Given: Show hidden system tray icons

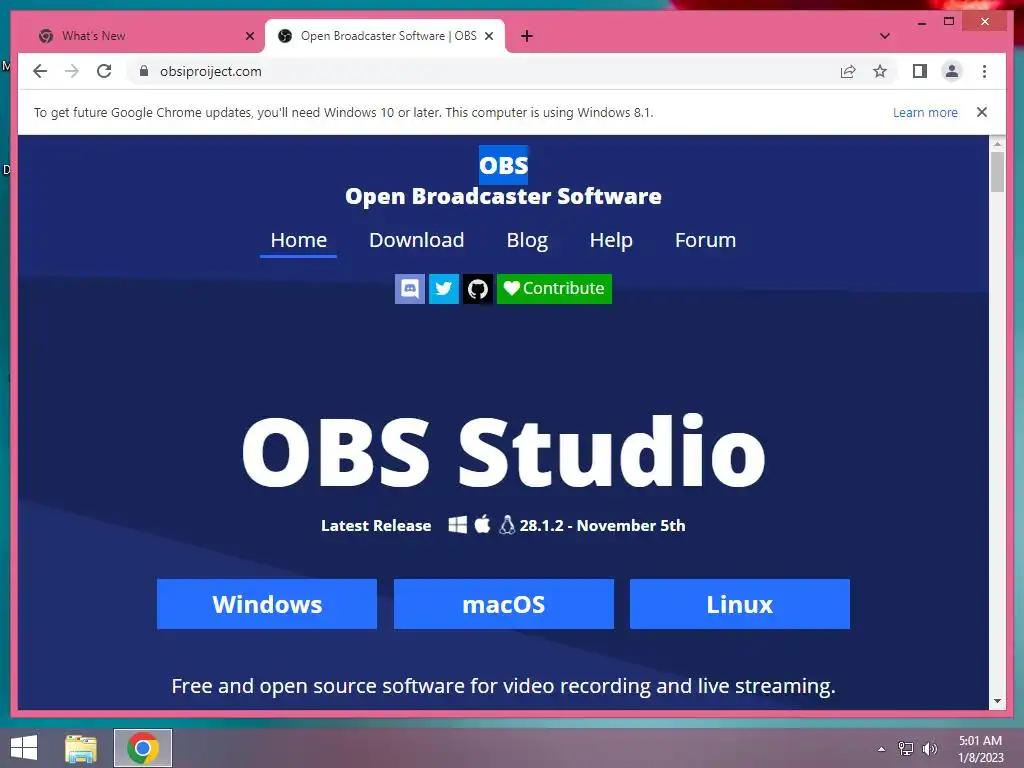Looking at the screenshot, I should 882,748.
